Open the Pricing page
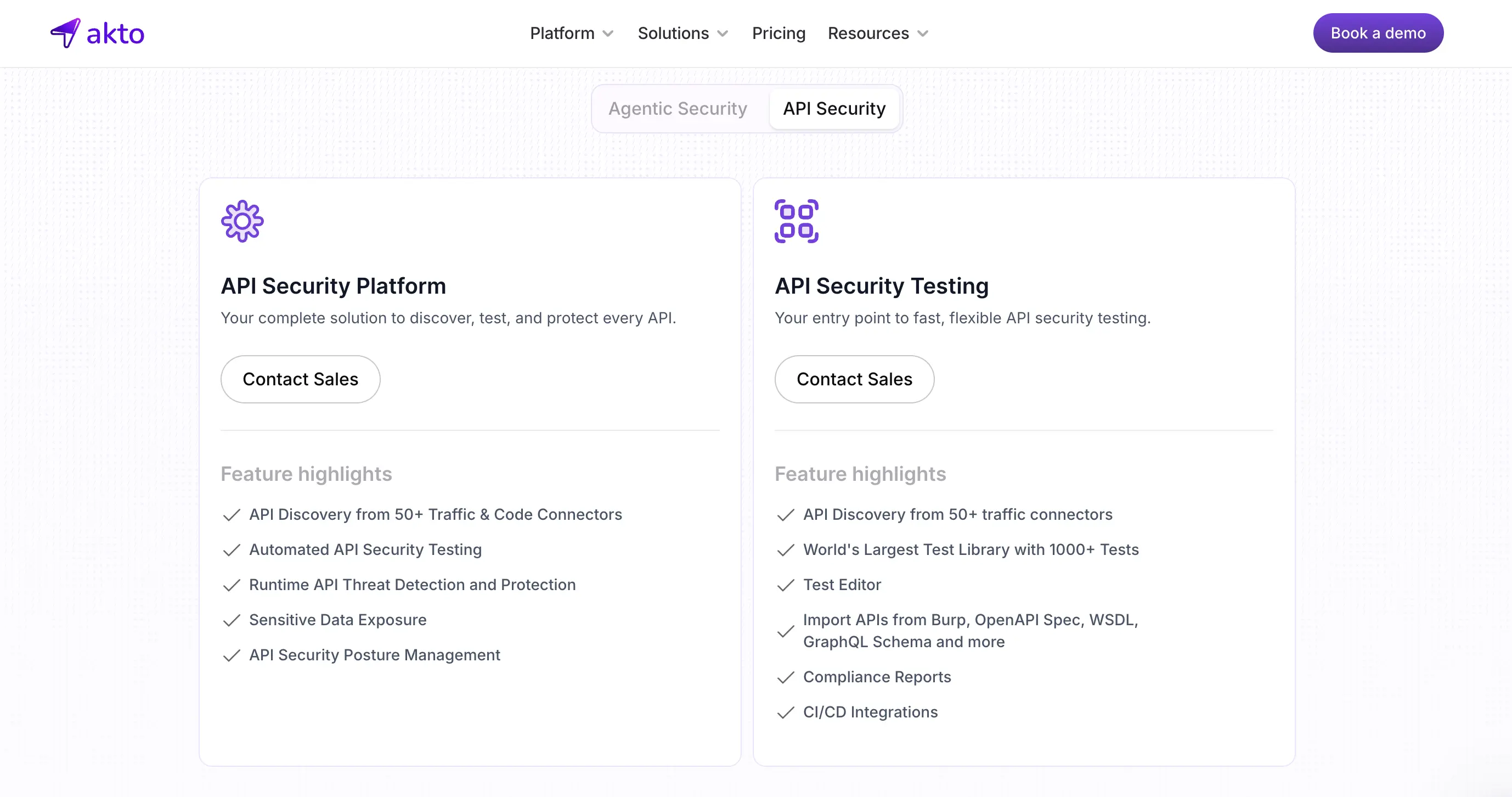Image resolution: width=1512 pixels, height=797 pixels. click(779, 33)
